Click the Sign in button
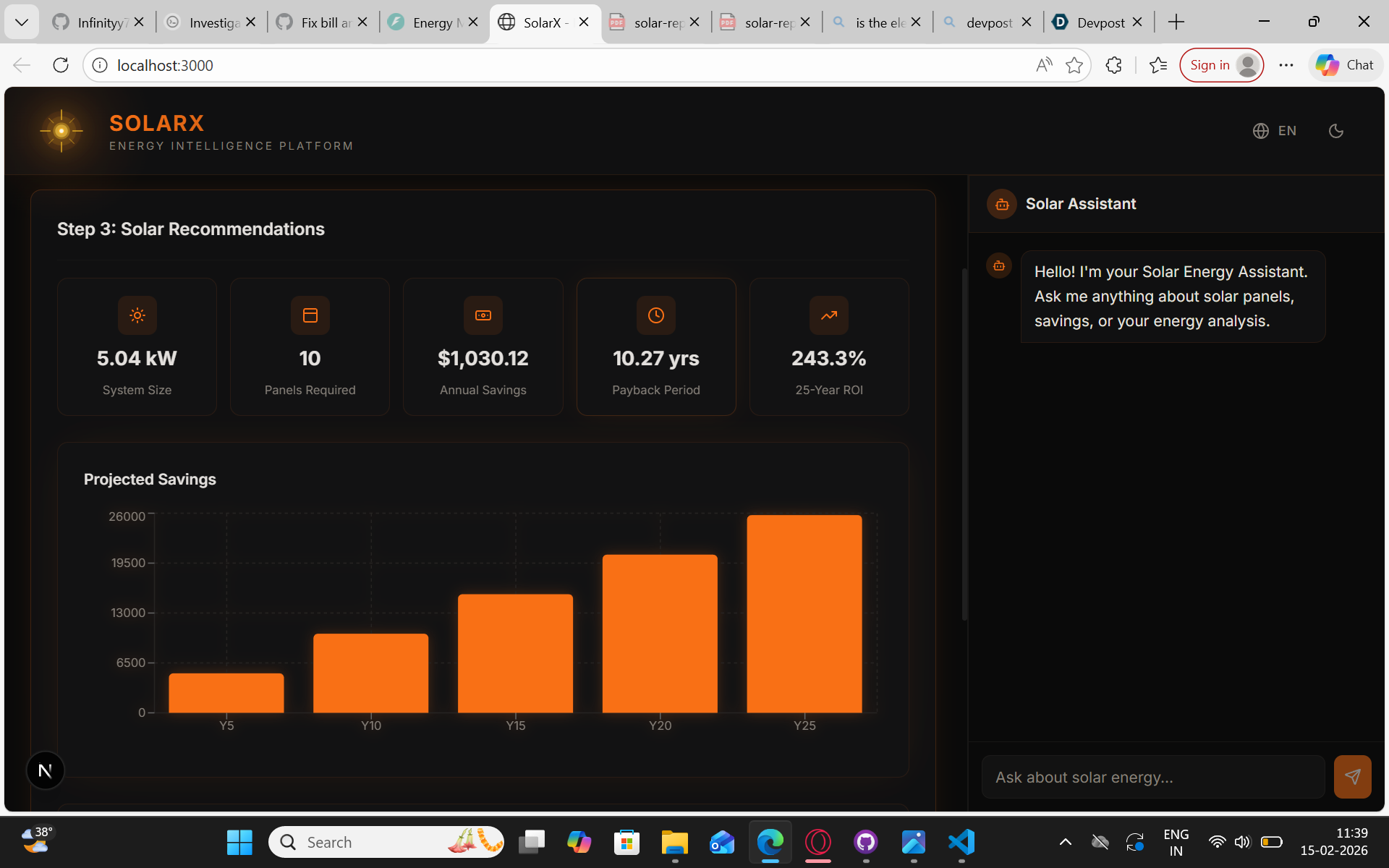 tap(1220, 65)
